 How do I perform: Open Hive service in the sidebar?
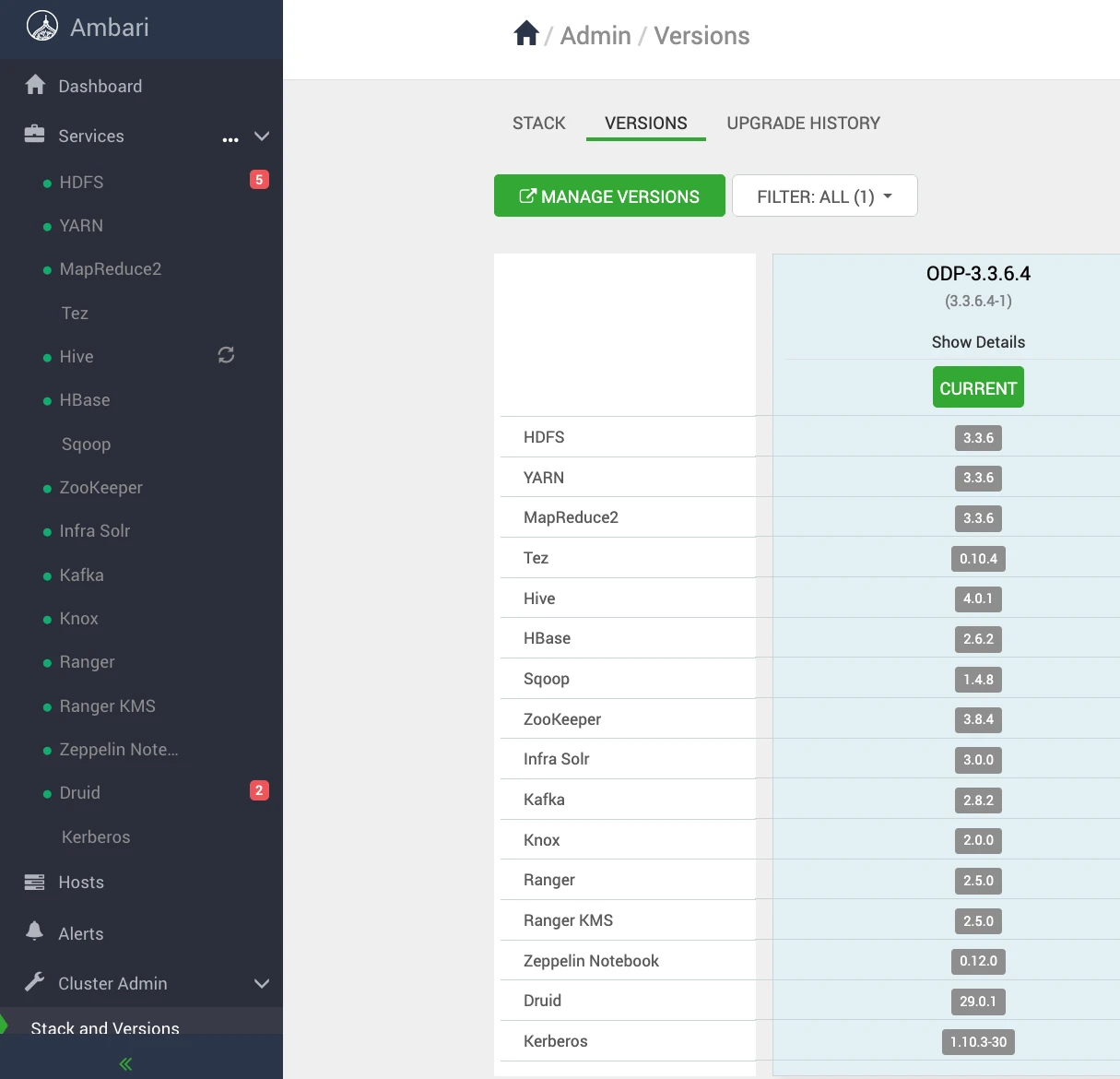pyautogui.click(x=77, y=357)
